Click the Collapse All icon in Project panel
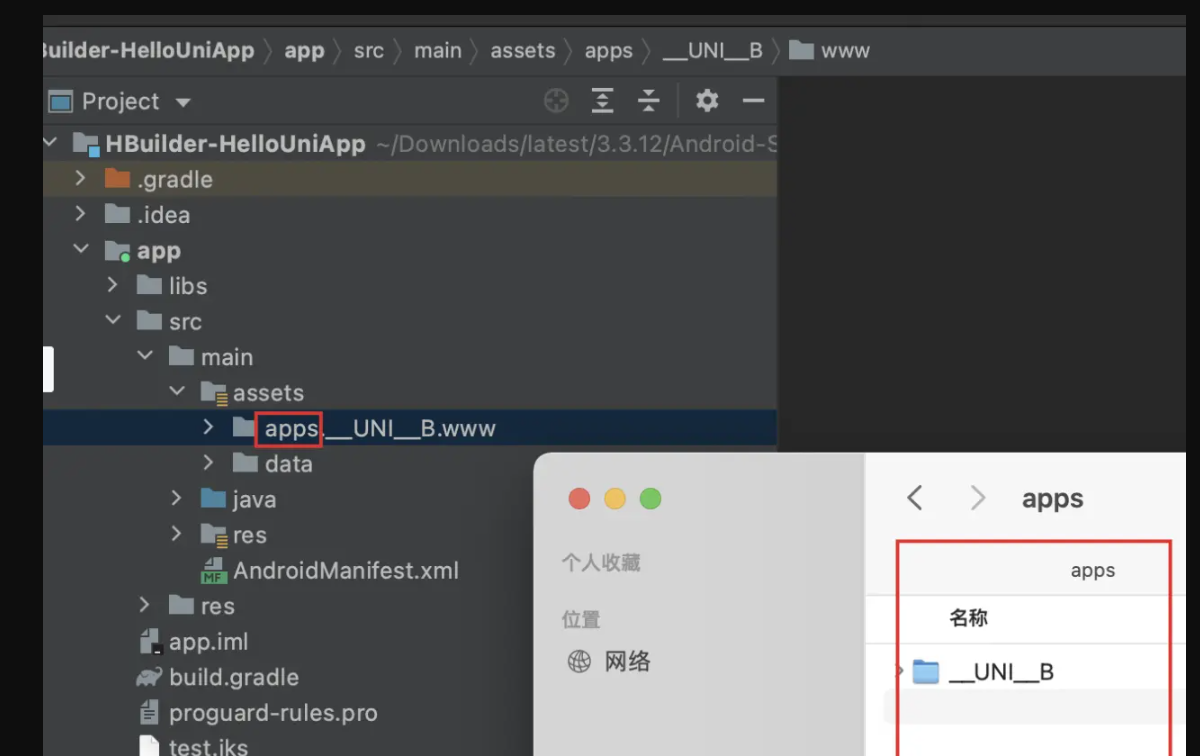1200x756 pixels. (x=649, y=100)
